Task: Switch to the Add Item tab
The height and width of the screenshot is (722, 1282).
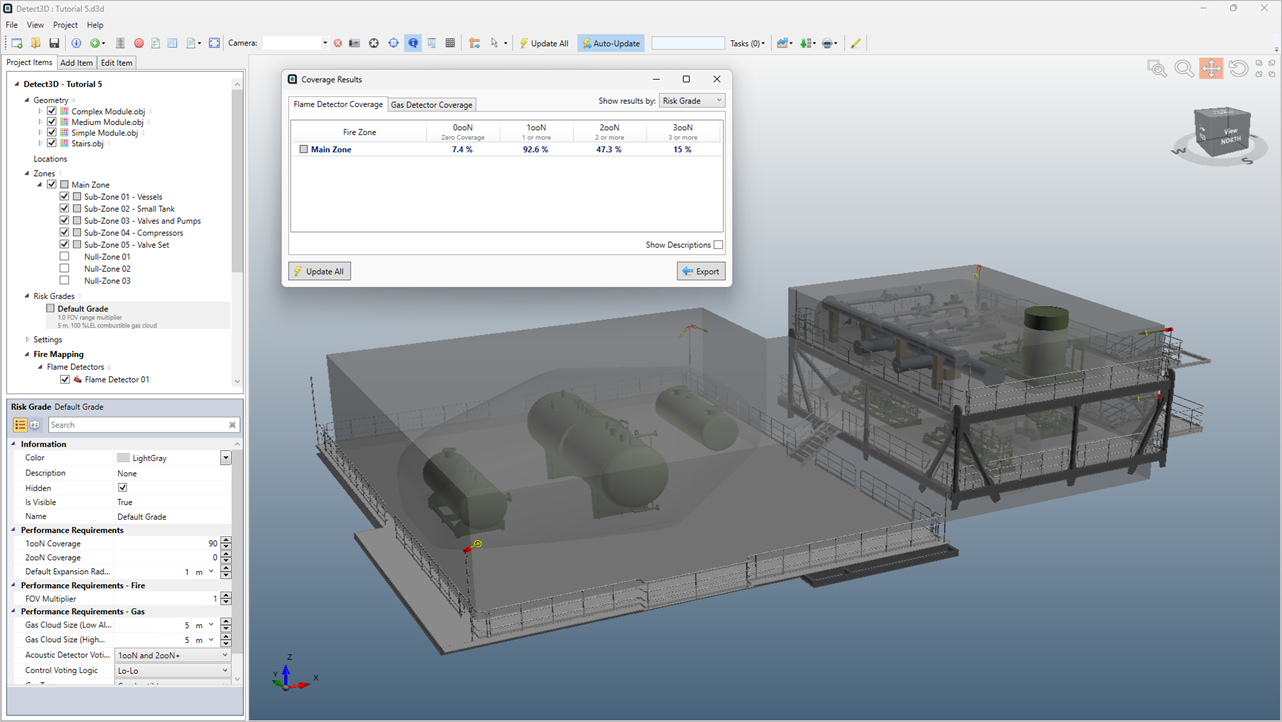Action: pos(76,62)
